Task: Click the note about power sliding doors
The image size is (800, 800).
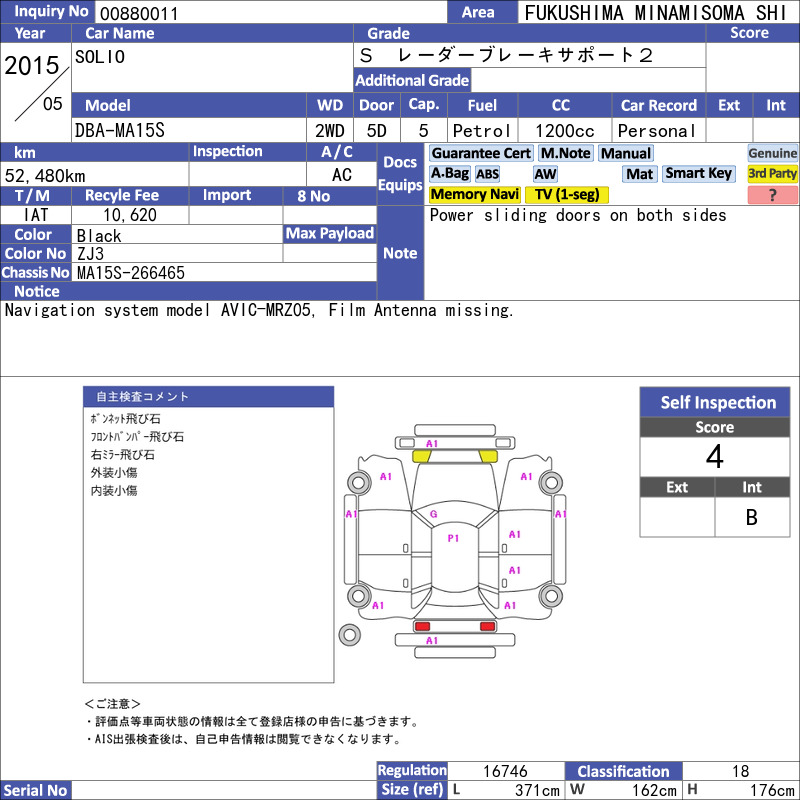Action: 578,215
